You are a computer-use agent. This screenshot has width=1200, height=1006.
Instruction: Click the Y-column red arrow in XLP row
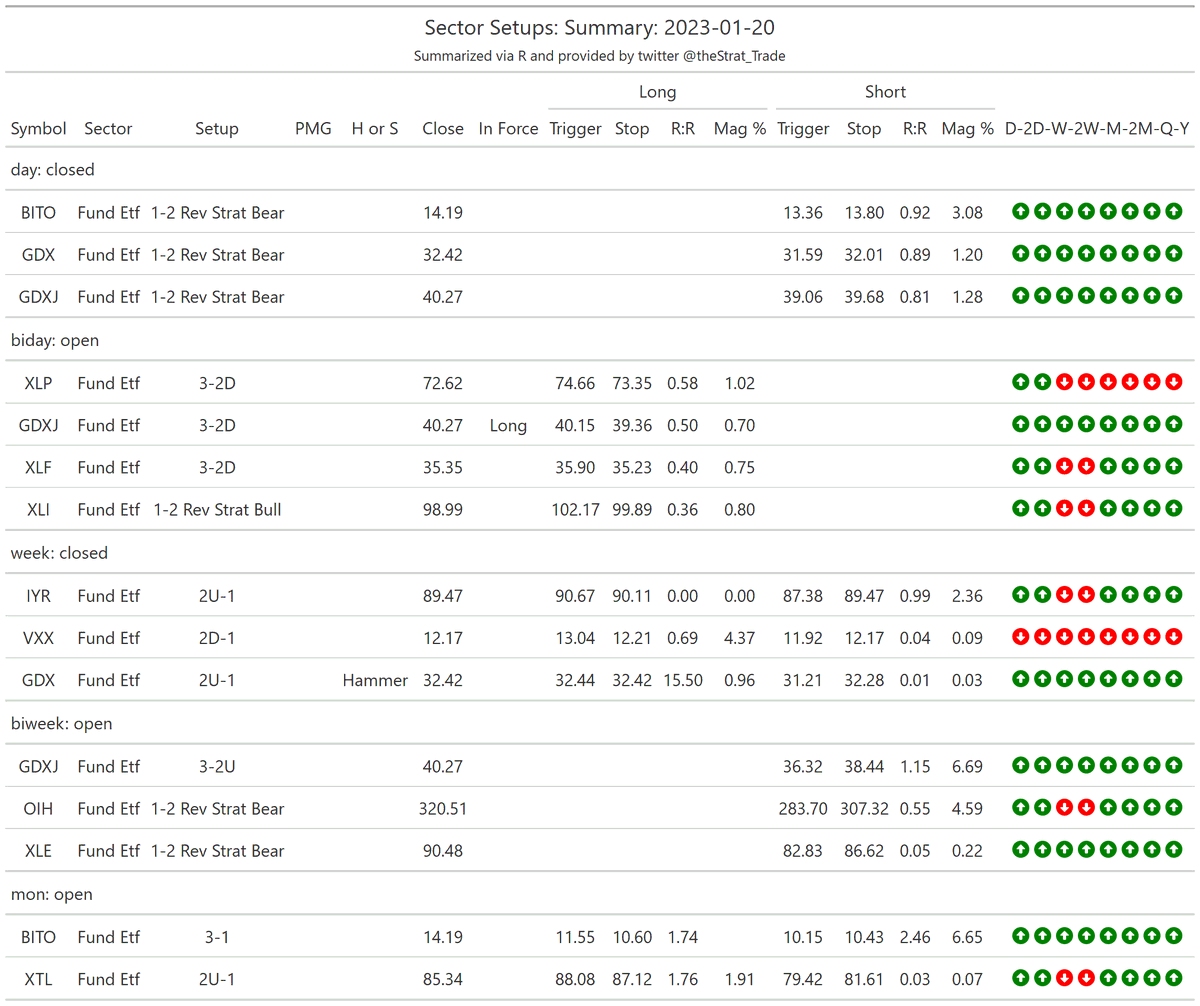click(1174, 382)
